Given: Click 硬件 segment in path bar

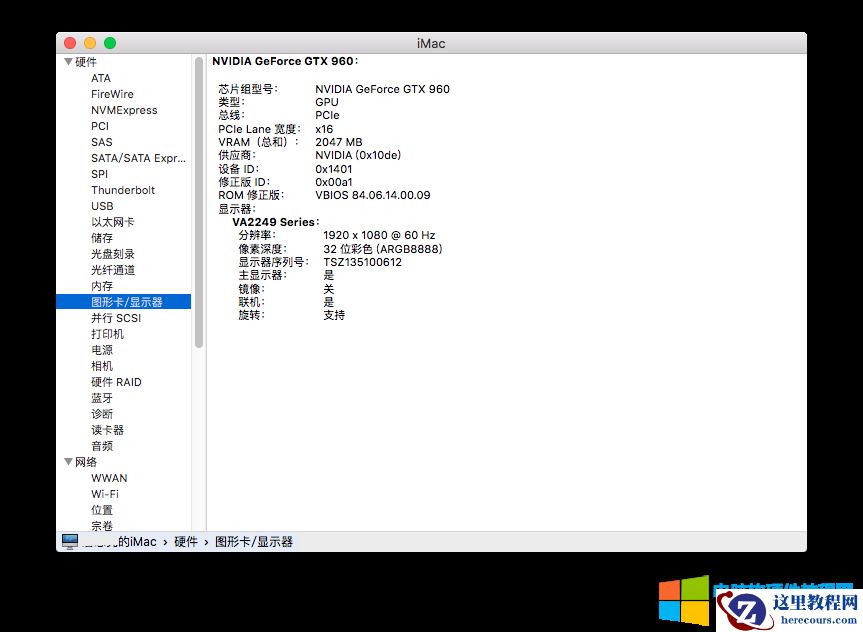Looking at the screenshot, I should tap(185, 542).
